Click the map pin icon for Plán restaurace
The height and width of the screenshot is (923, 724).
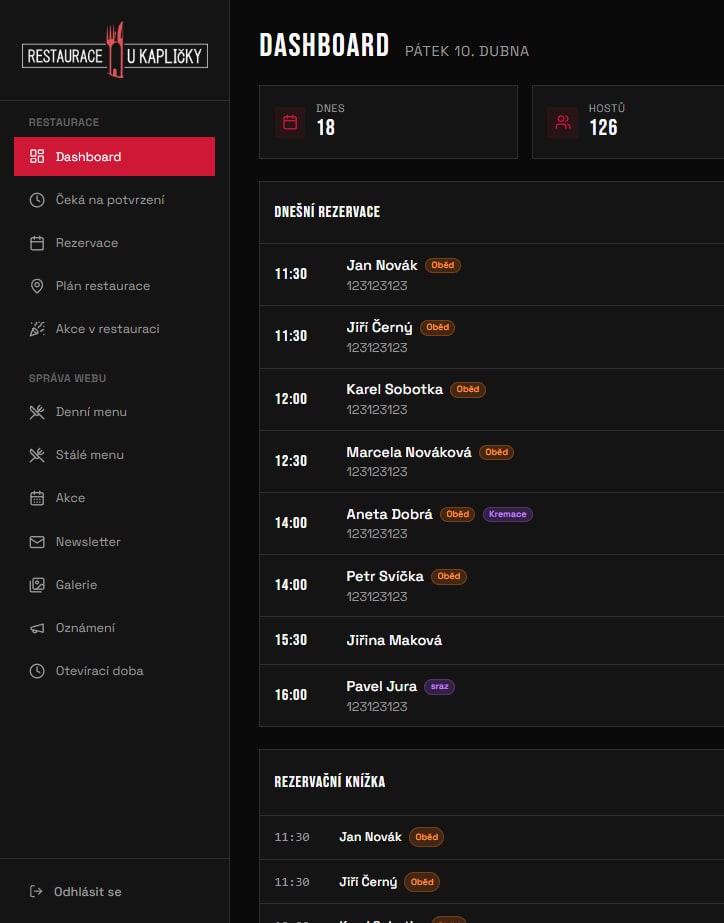37,286
